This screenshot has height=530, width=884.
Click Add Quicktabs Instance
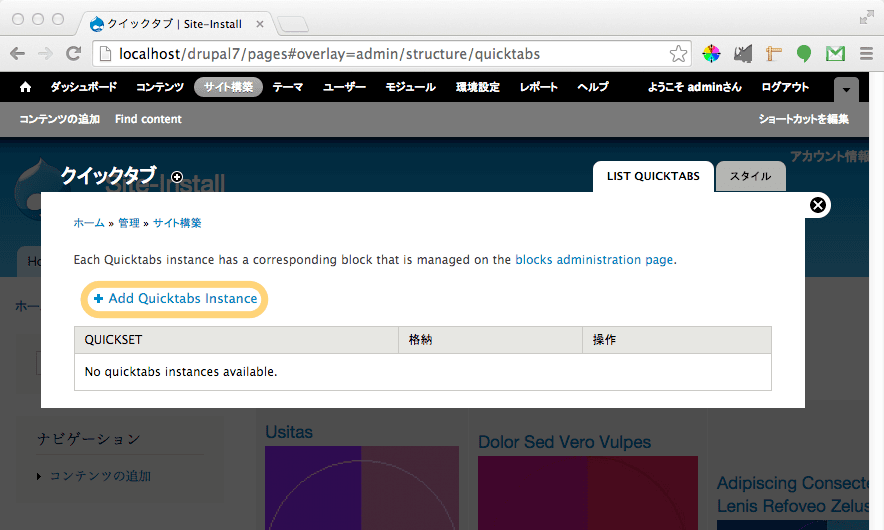[175, 299]
